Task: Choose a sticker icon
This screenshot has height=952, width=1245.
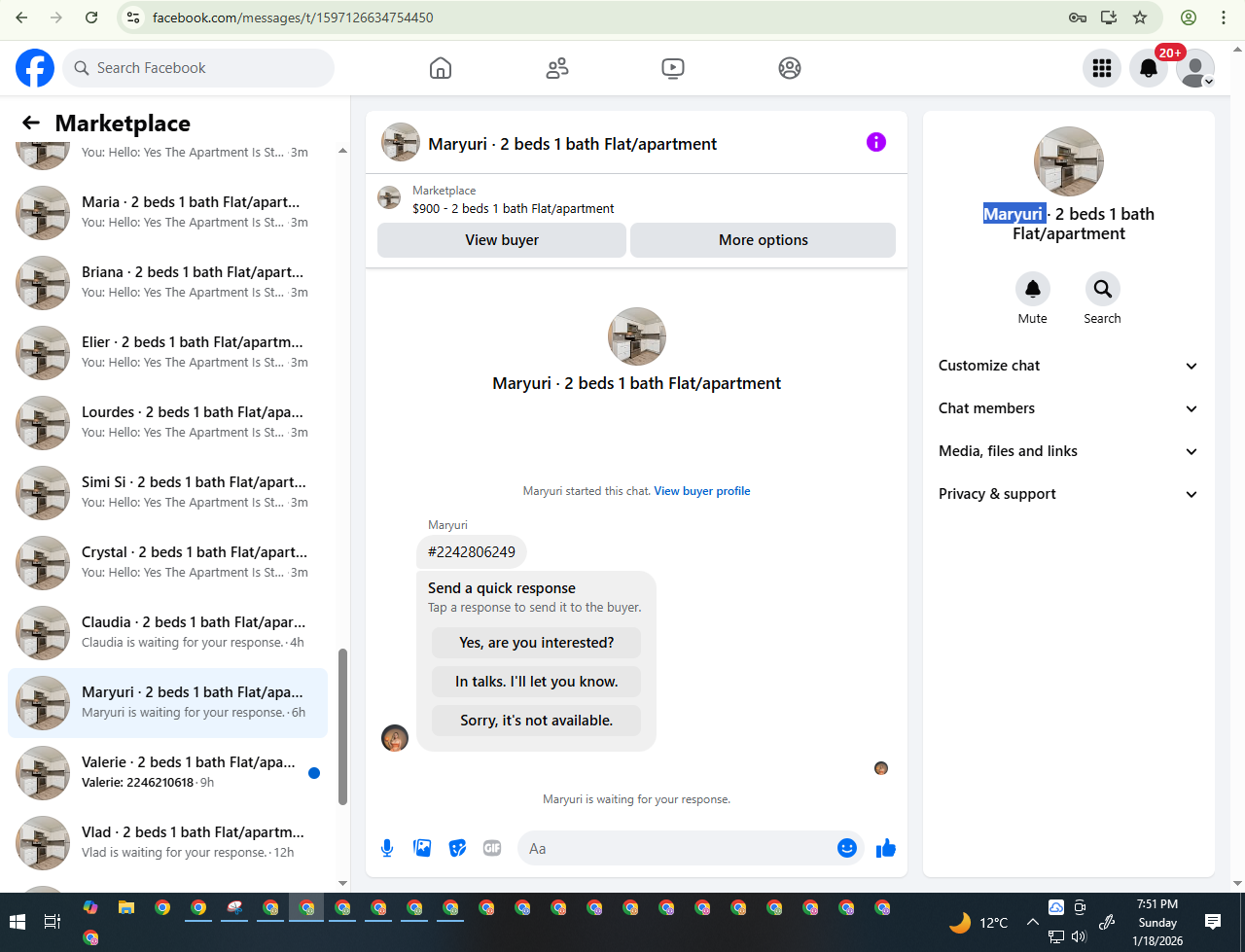Action: click(x=457, y=848)
